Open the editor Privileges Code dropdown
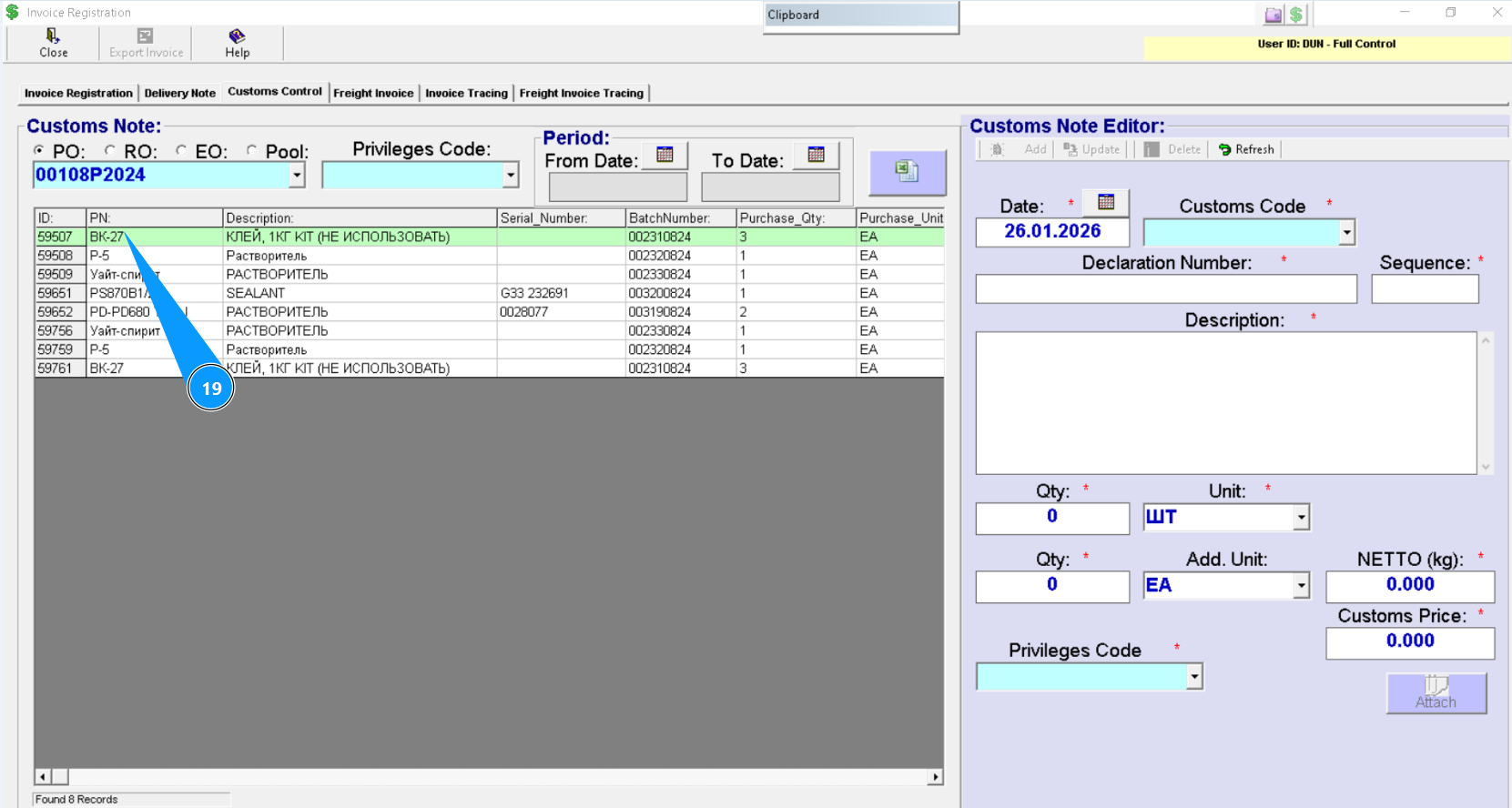The height and width of the screenshot is (808, 1512). pos(1194,676)
